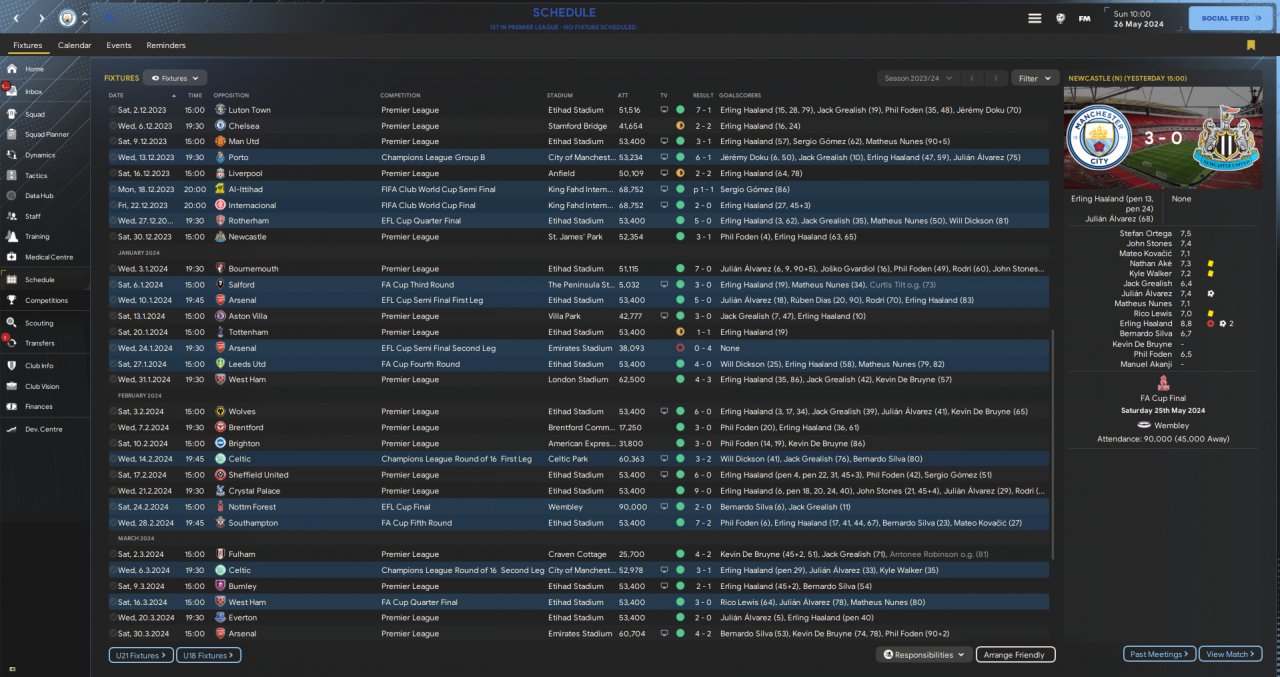Click the Chelsea row status circle
Screen dimensions: 1280x677
point(680,126)
